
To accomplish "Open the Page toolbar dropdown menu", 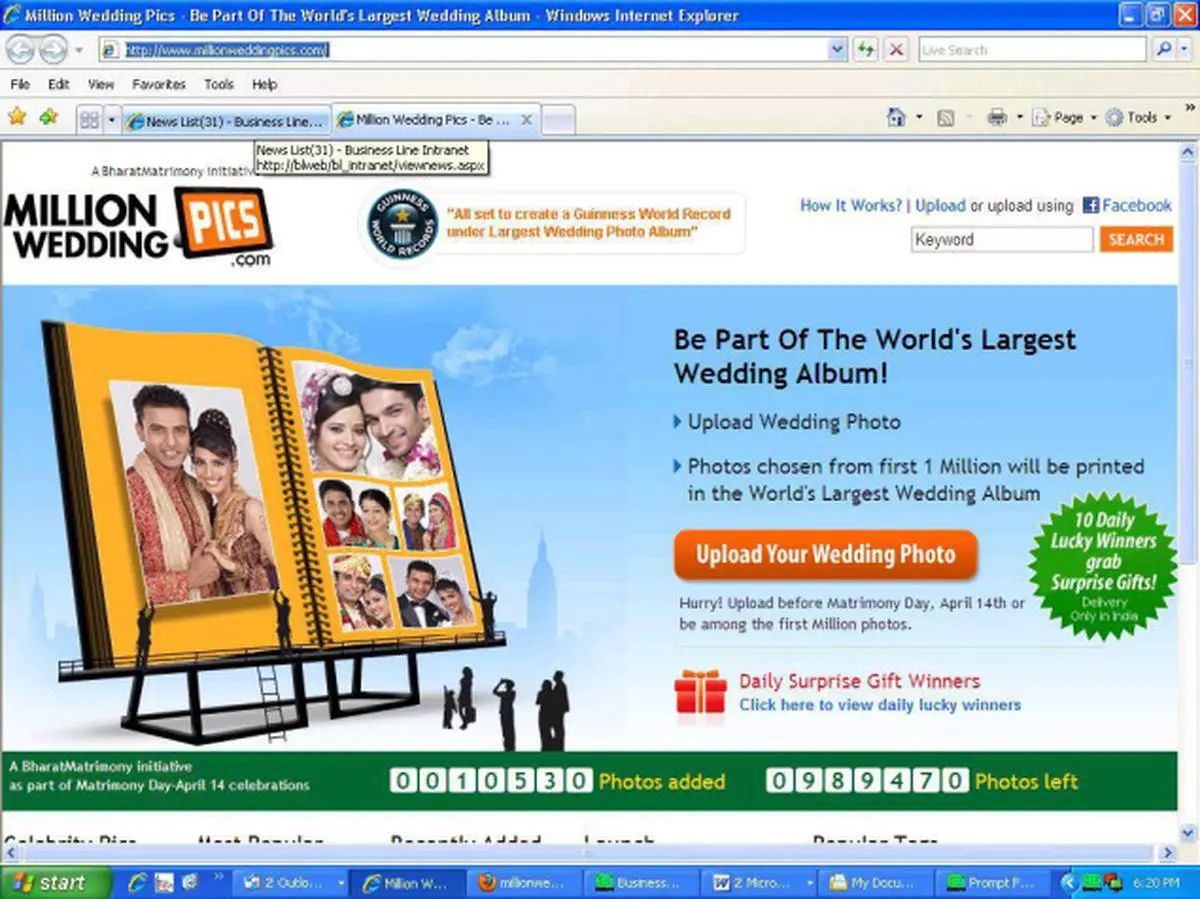I will (x=1064, y=118).
